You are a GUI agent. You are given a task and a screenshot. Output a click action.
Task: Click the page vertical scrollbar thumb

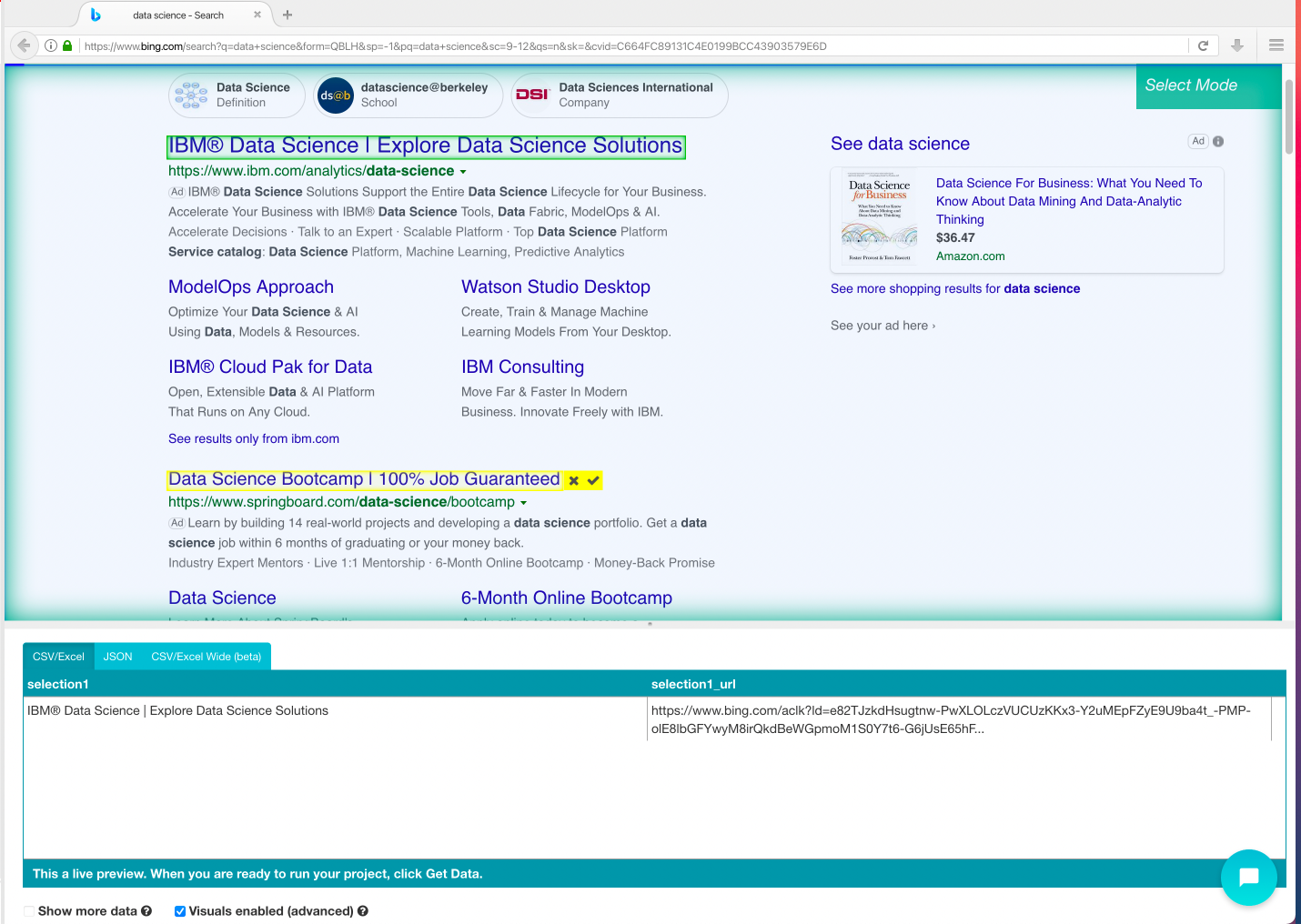pyautogui.click(x=1288, y=116)
